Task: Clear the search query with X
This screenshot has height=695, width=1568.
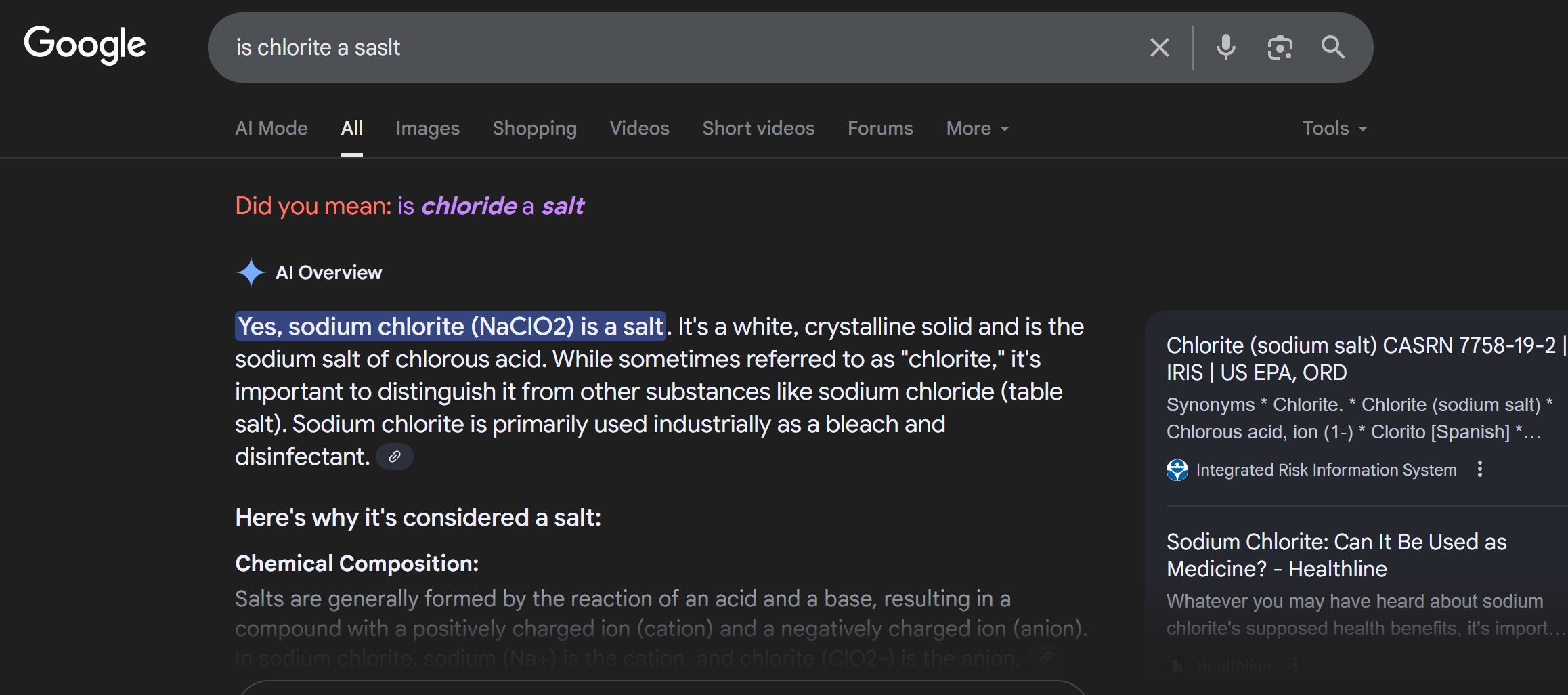Action: pos(1160,47)
